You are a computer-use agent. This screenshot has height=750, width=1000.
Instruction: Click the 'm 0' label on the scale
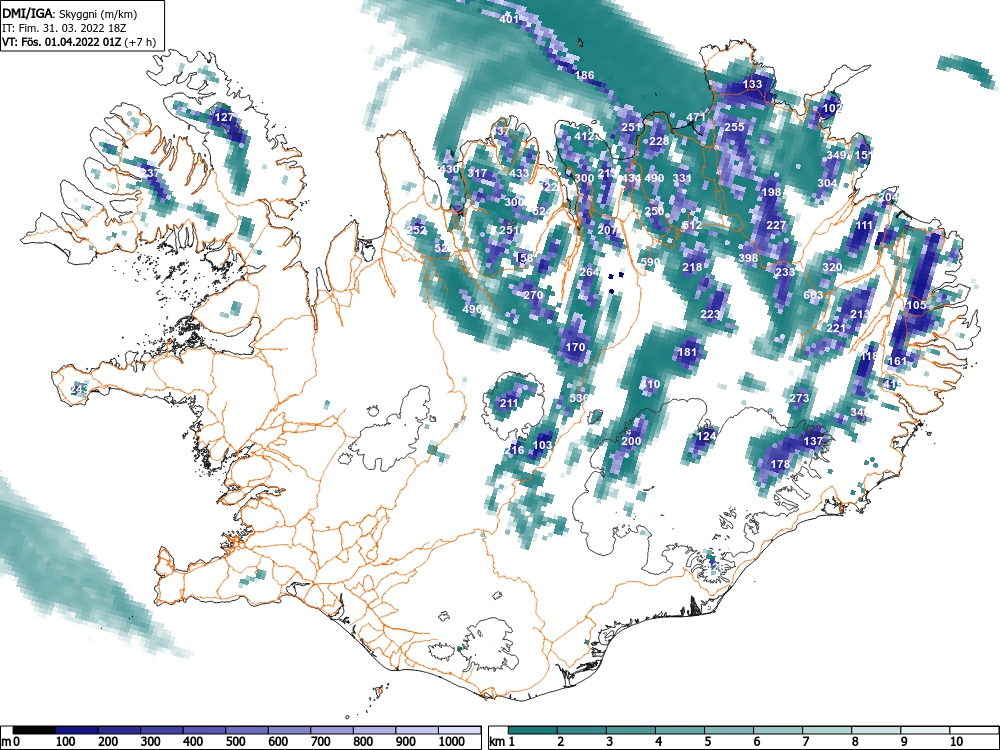(x=10, y=742)
